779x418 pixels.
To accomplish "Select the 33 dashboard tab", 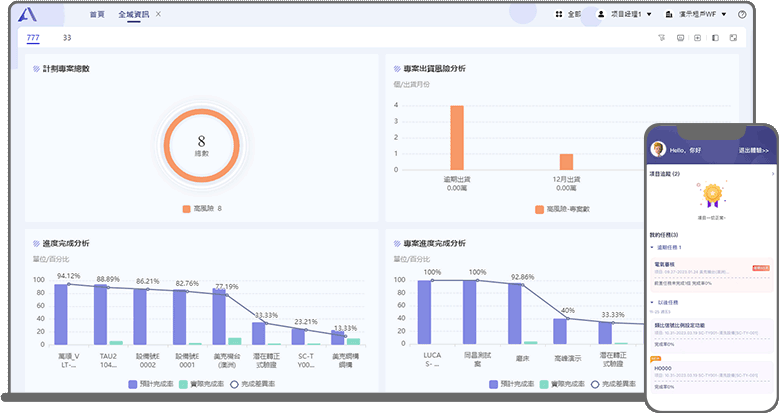I will point(67,38).
